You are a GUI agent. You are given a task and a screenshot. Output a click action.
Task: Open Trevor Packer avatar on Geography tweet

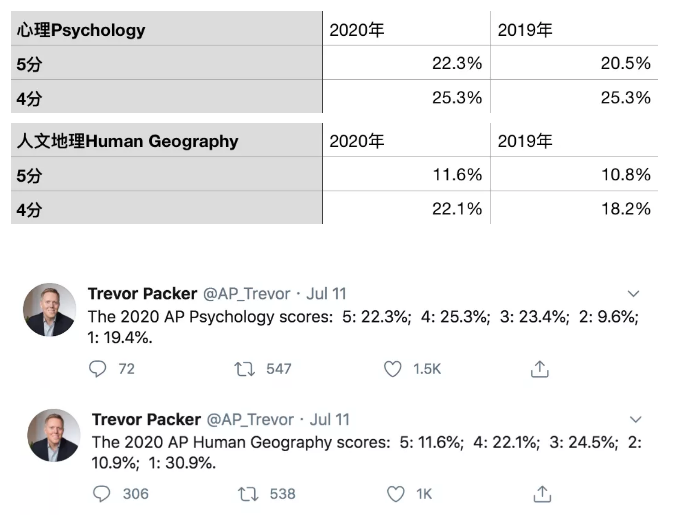[54, 435]
